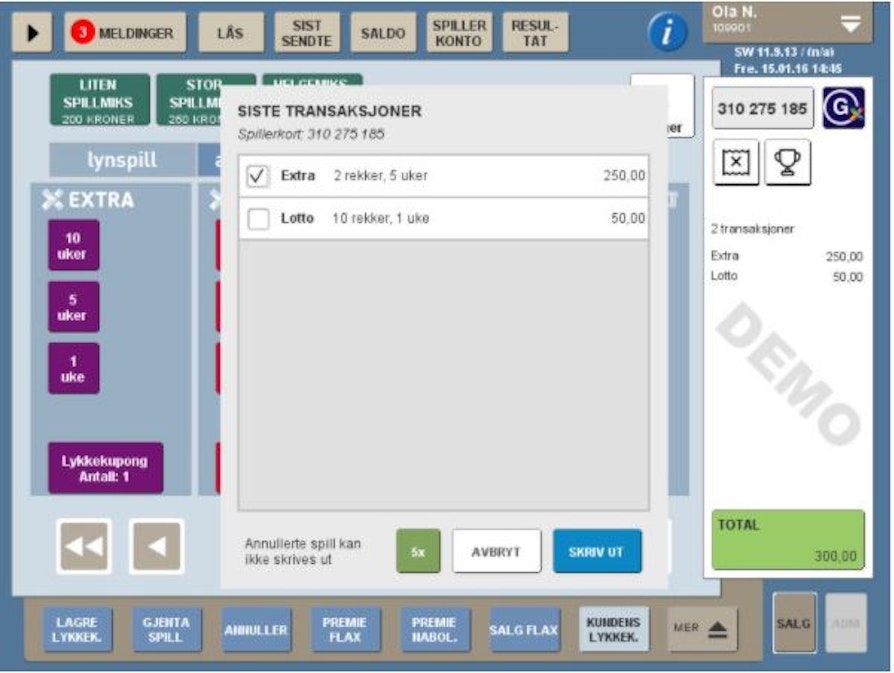Click the green Total amount box
This screenshot has width=894, height=673.
coord(787,540)
